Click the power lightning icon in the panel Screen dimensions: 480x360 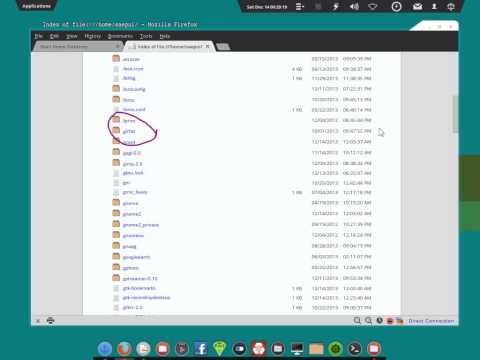336,7
